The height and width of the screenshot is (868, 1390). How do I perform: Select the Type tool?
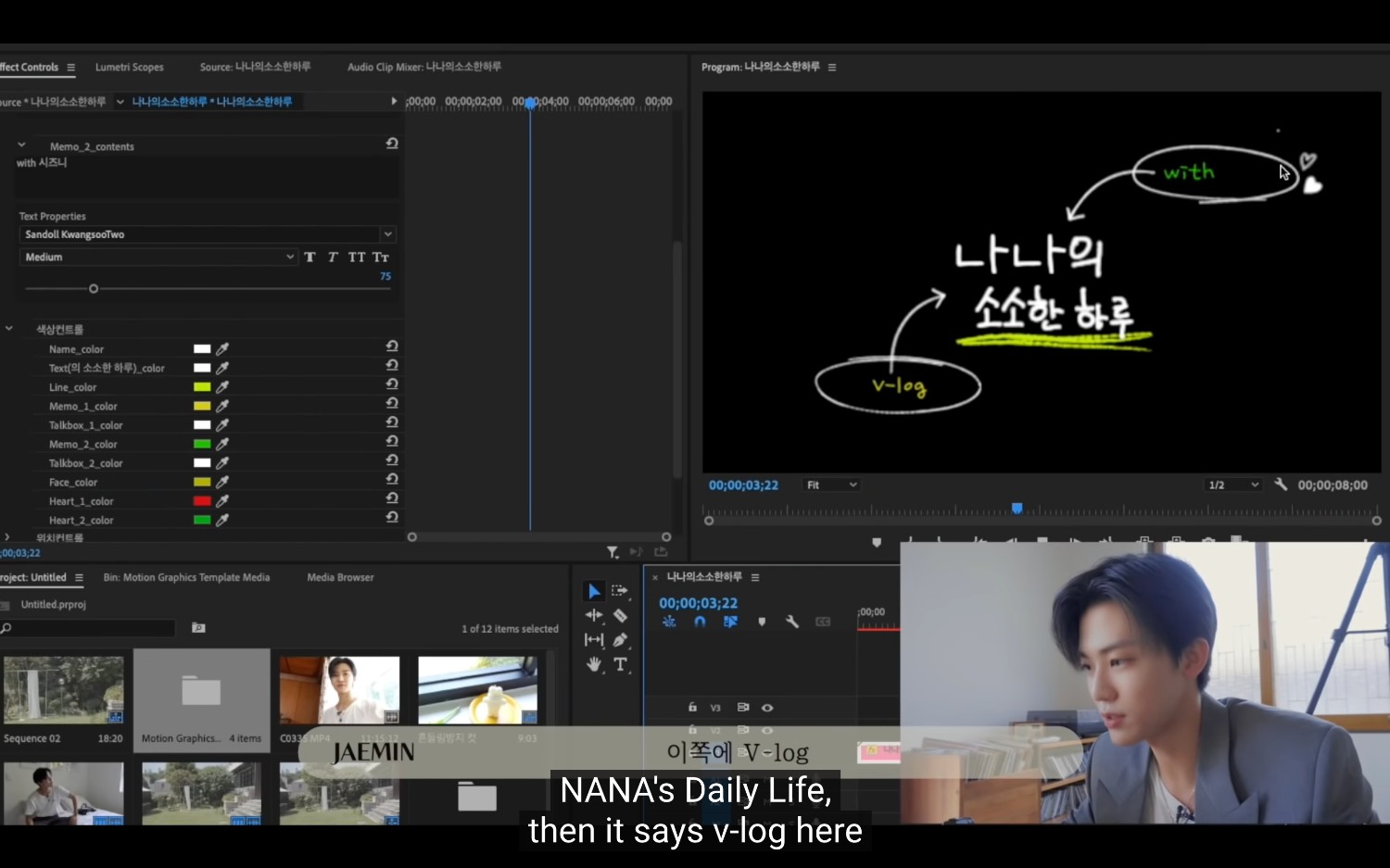click(x=620, y=664)
